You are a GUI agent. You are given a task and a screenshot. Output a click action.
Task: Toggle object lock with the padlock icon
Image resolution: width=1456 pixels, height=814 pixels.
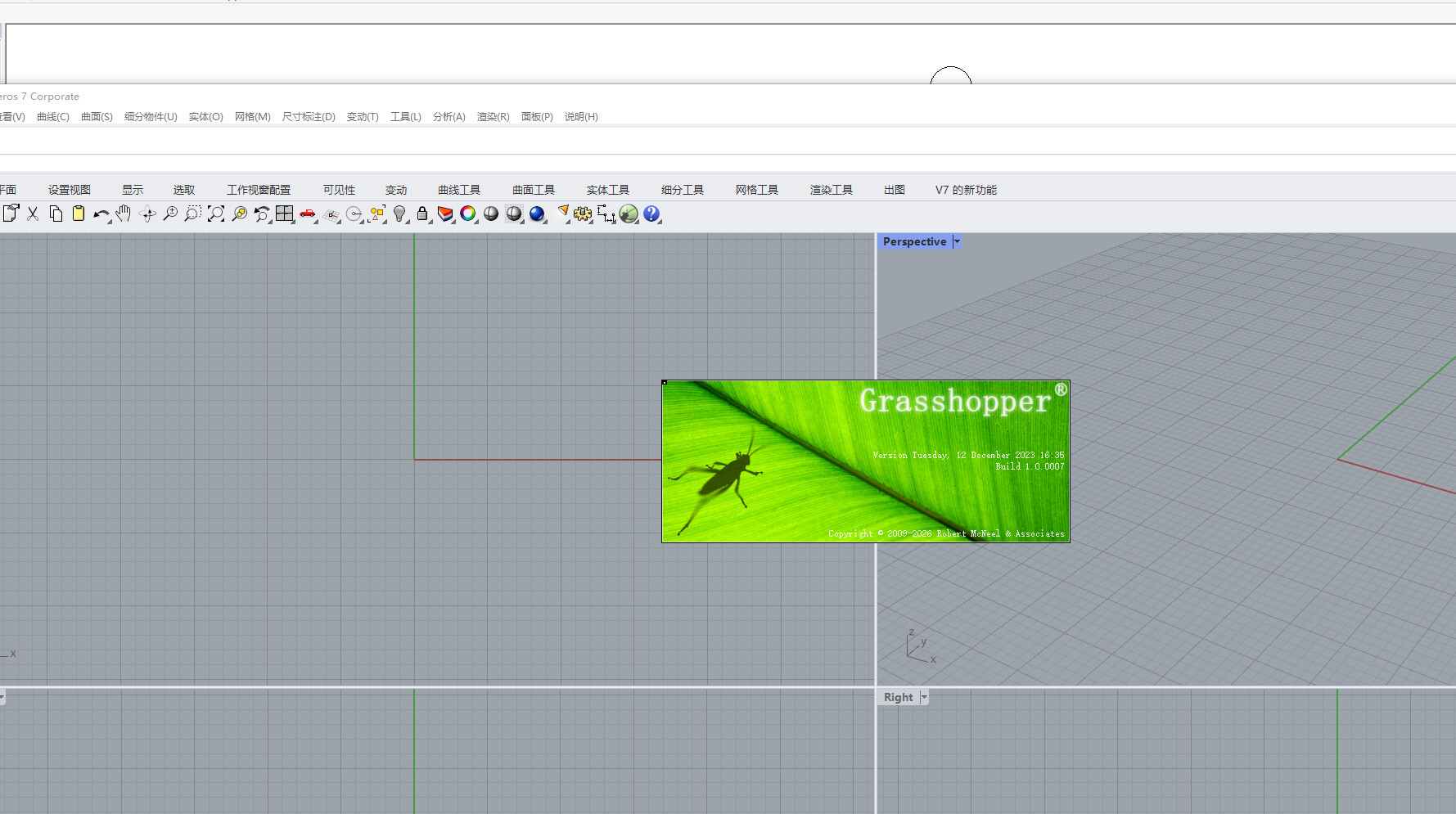pos(422,214)
